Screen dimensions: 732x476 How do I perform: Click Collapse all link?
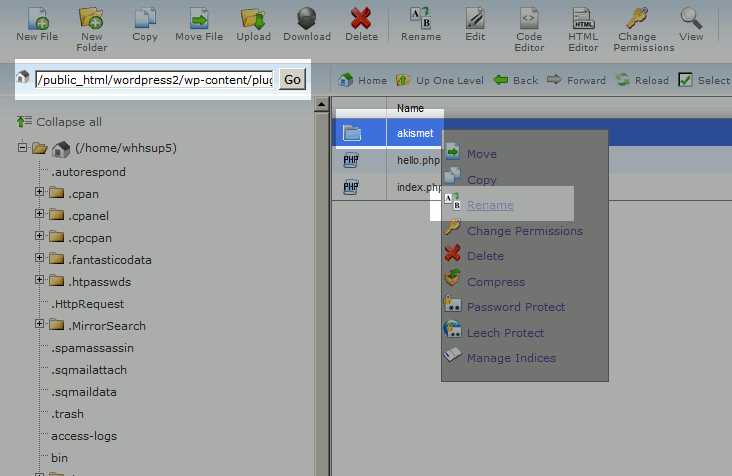pos(68,122)
